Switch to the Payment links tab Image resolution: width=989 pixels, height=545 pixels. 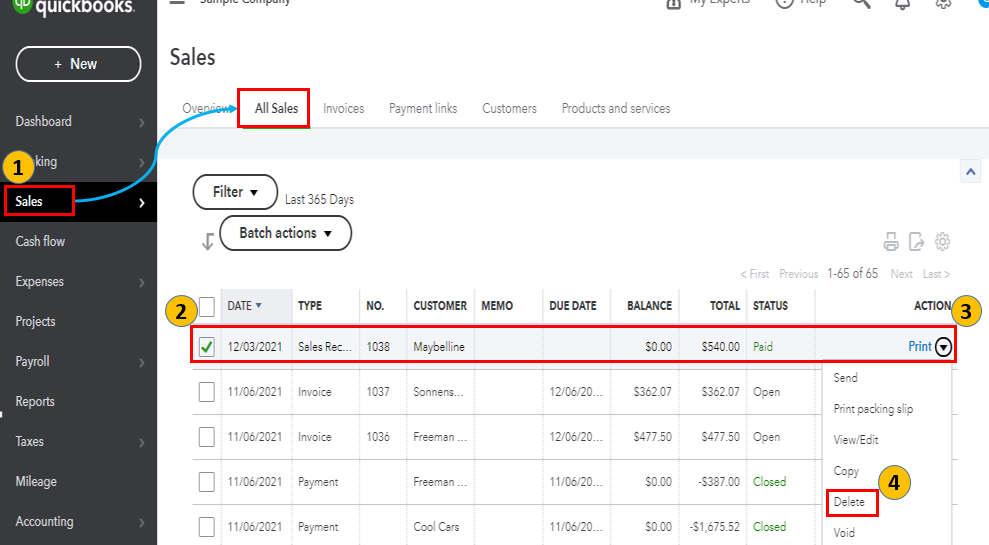423,108
